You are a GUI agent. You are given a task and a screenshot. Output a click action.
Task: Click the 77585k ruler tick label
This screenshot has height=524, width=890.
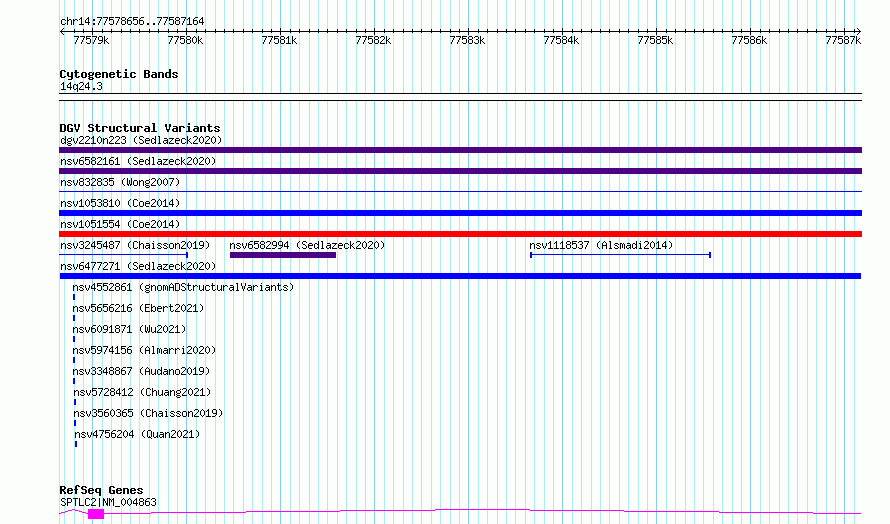click(655, 40)
